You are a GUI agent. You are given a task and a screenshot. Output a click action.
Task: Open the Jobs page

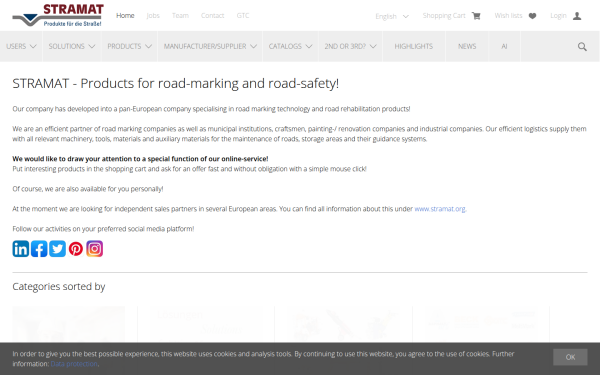point(153,15)
